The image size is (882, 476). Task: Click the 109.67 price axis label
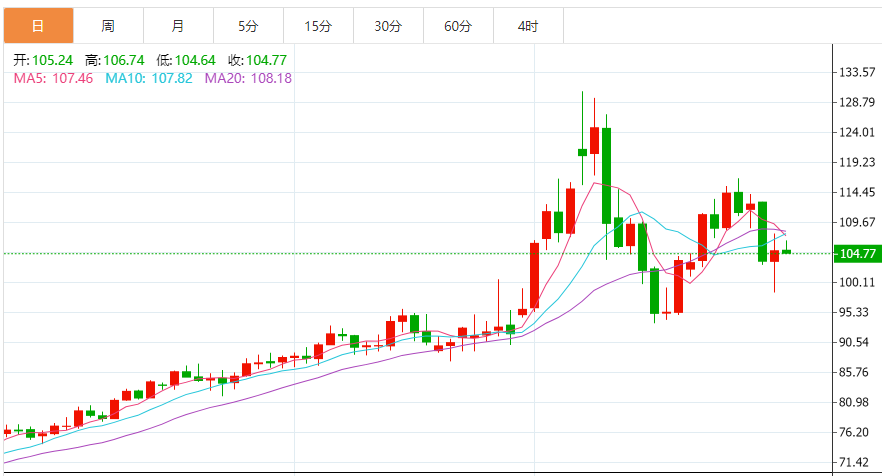pyautogui.click(x=857, y=222)
